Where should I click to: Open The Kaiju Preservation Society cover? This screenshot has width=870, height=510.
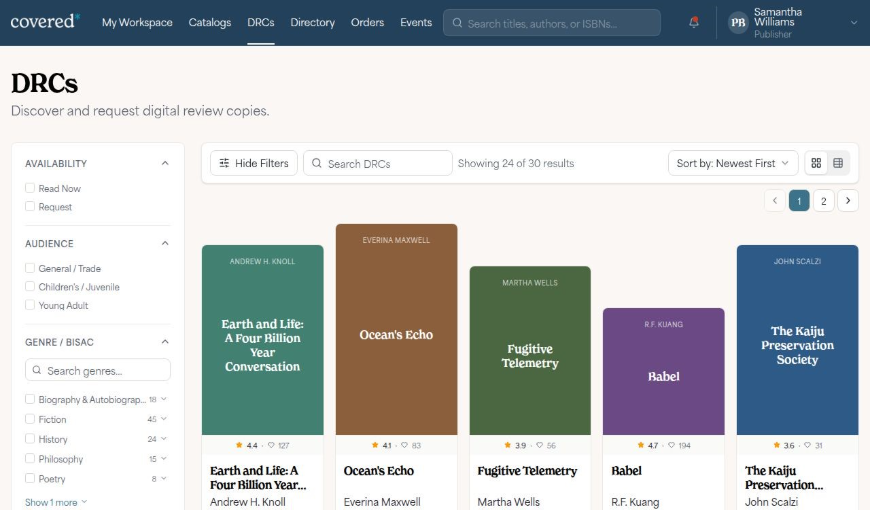[x=797, y=340]
